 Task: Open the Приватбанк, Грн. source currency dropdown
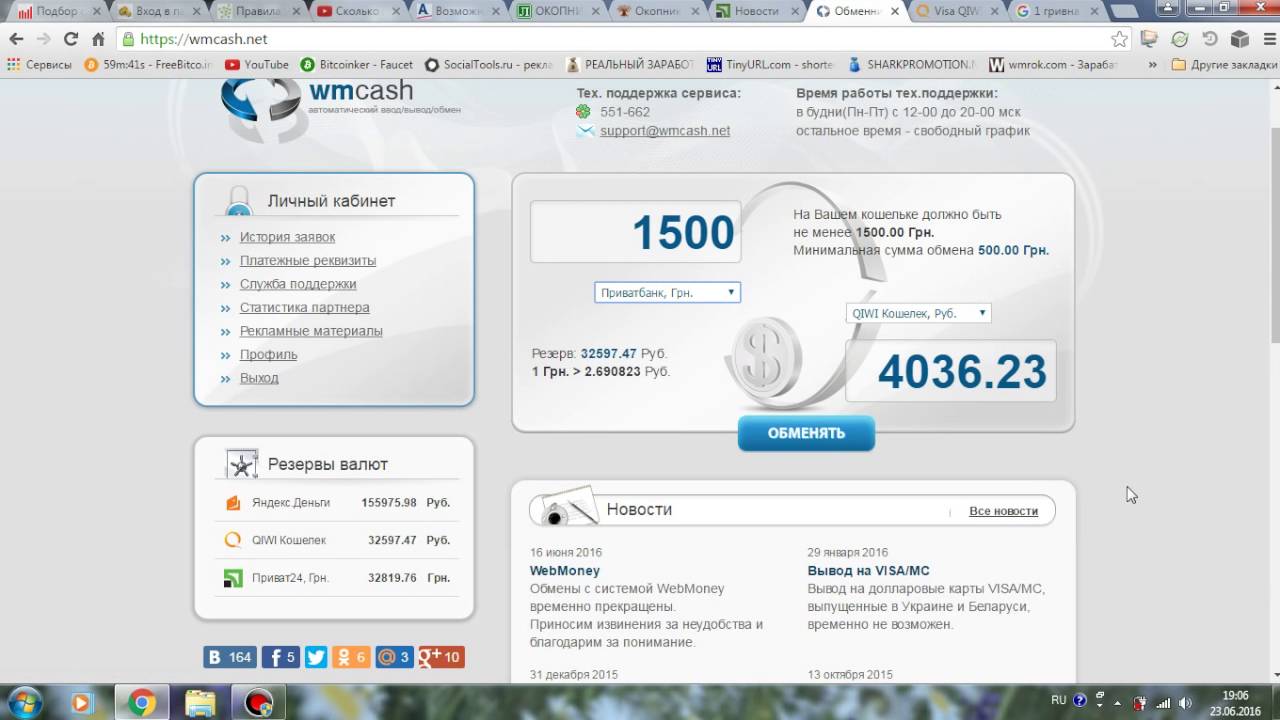point(667,293)
